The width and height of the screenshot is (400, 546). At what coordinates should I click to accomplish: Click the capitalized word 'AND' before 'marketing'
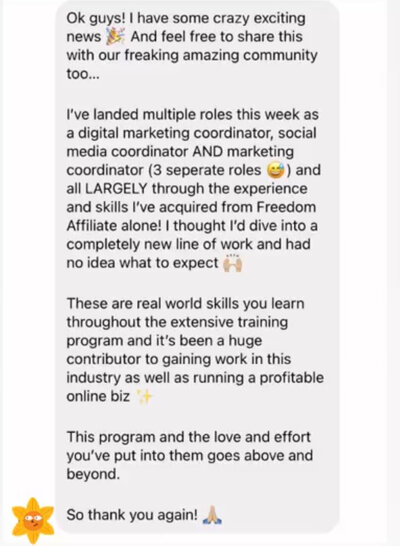pos(207,151)
